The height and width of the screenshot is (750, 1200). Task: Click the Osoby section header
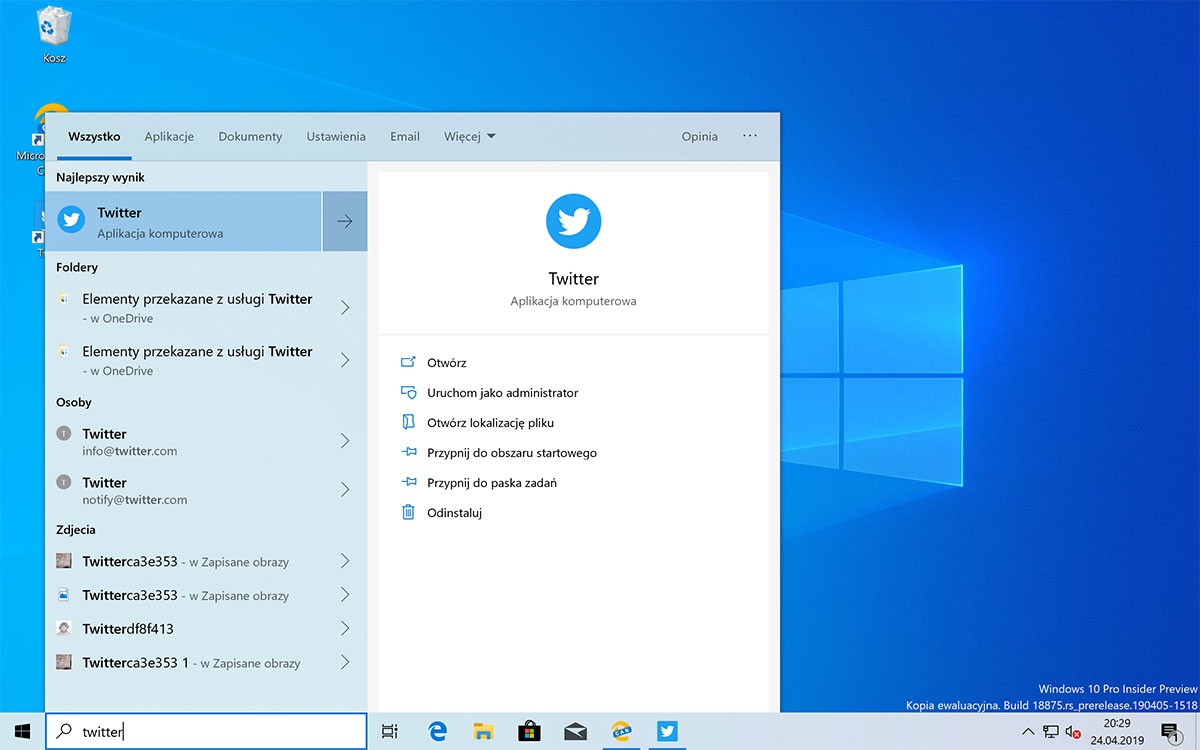click(74, 402)
